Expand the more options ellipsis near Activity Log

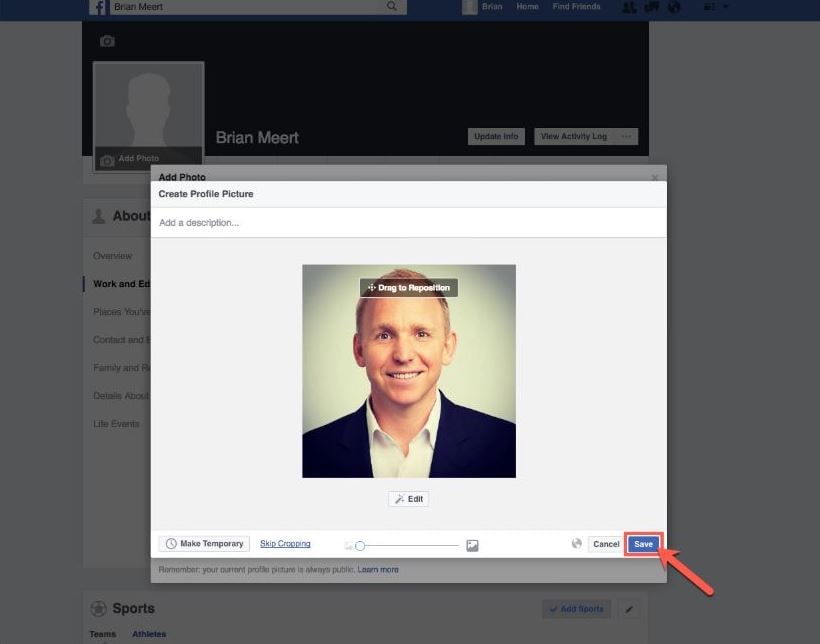click(x=626, y=137)
